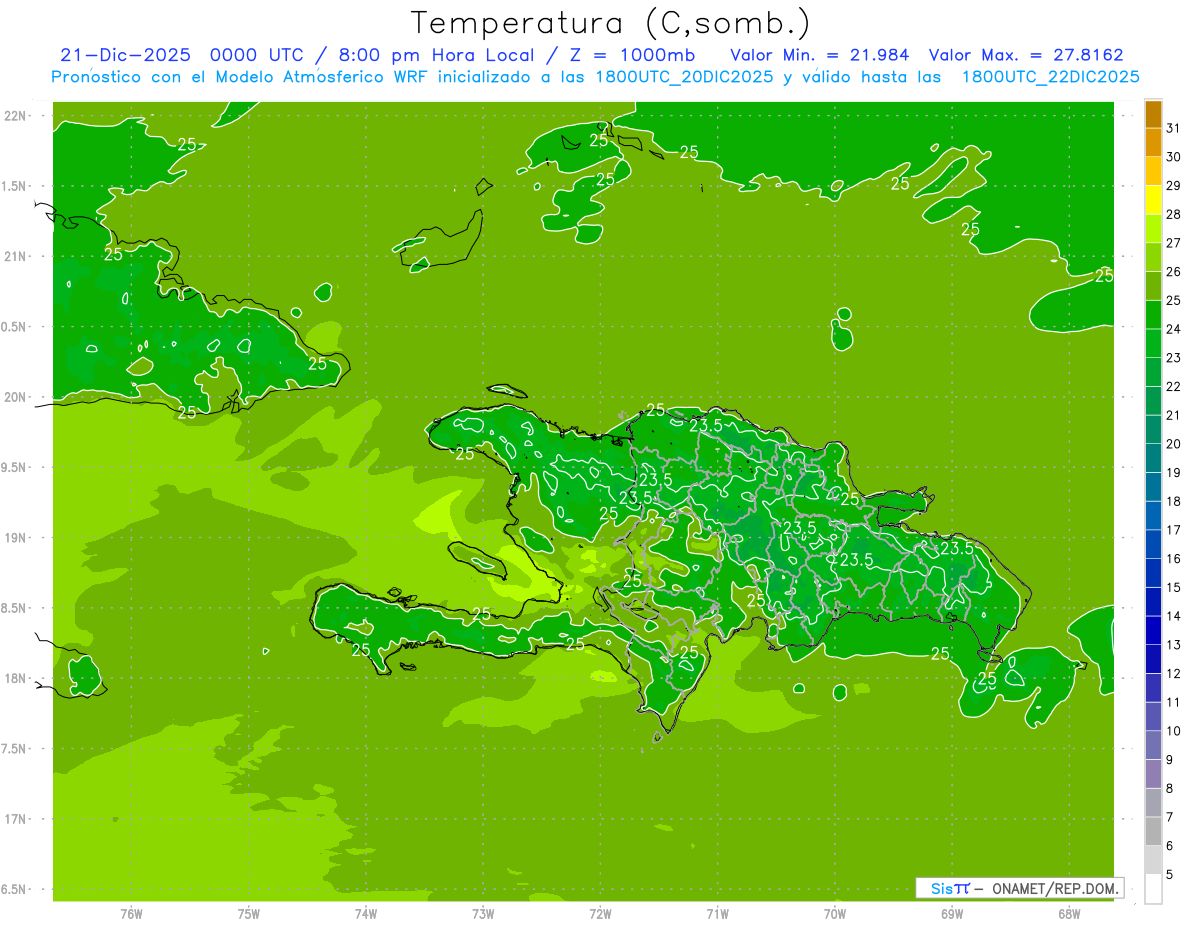Pick the white legend swatch below 5

(1153, 889)
